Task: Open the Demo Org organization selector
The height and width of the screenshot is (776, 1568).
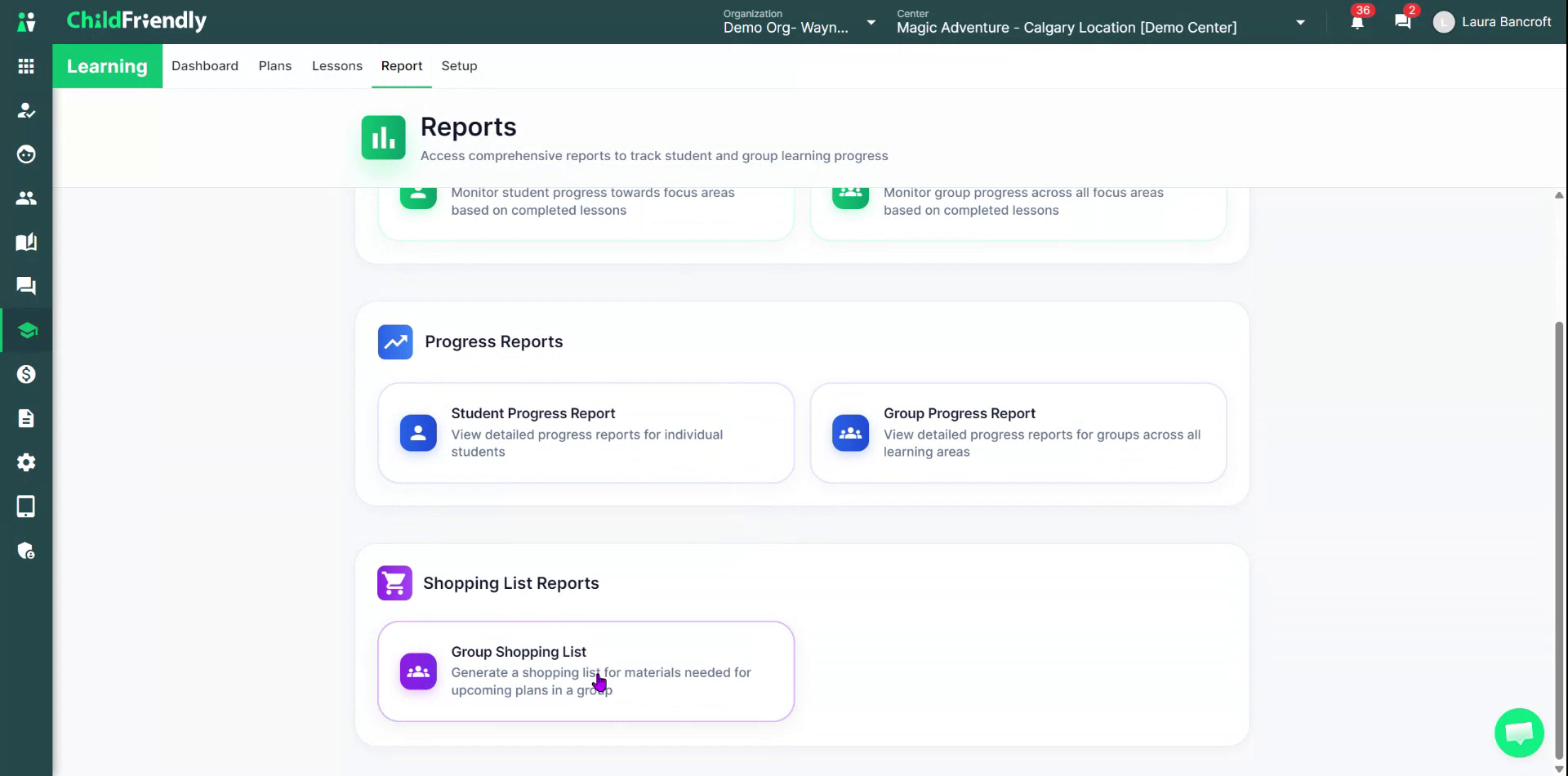Action: click(x=800, y=22)
